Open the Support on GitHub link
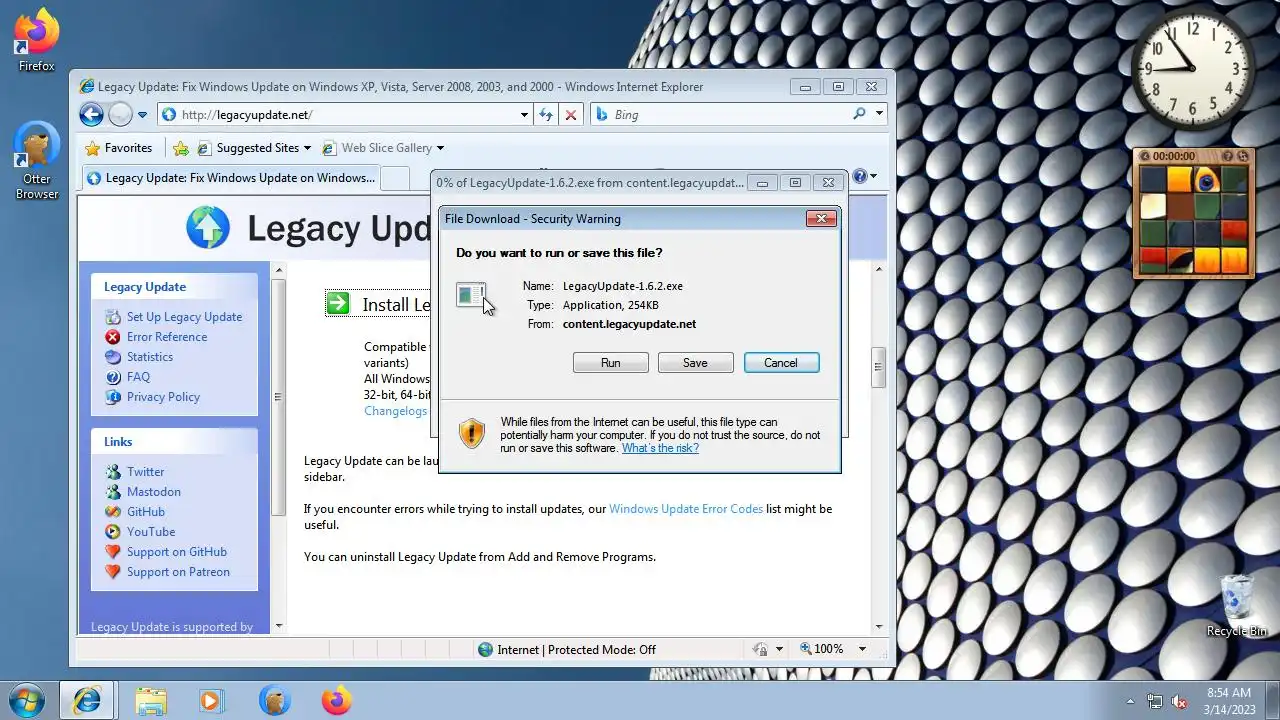Screen dimensions: 1280x720 coord(177,552)
